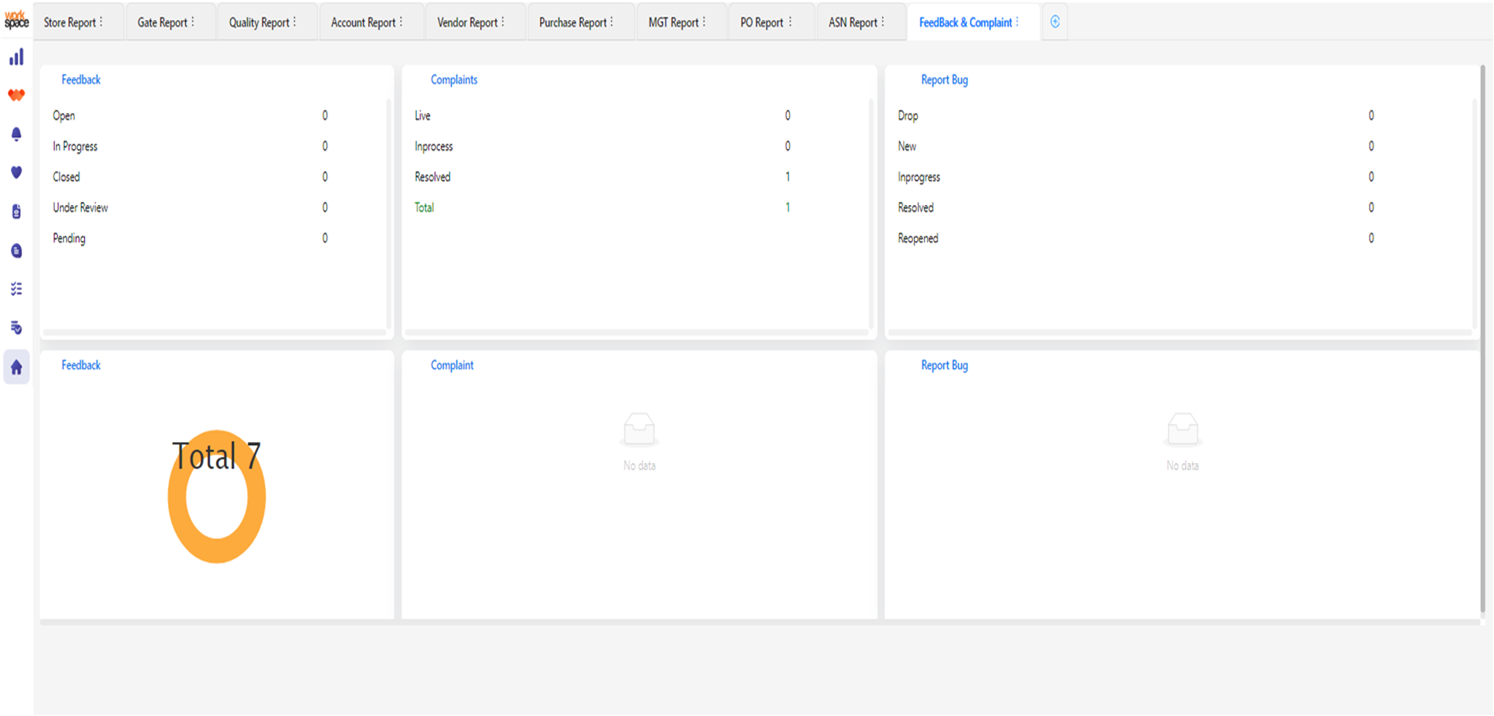Click the round document sidebar icon
The image size is (1494, 716).
(16, 250)
